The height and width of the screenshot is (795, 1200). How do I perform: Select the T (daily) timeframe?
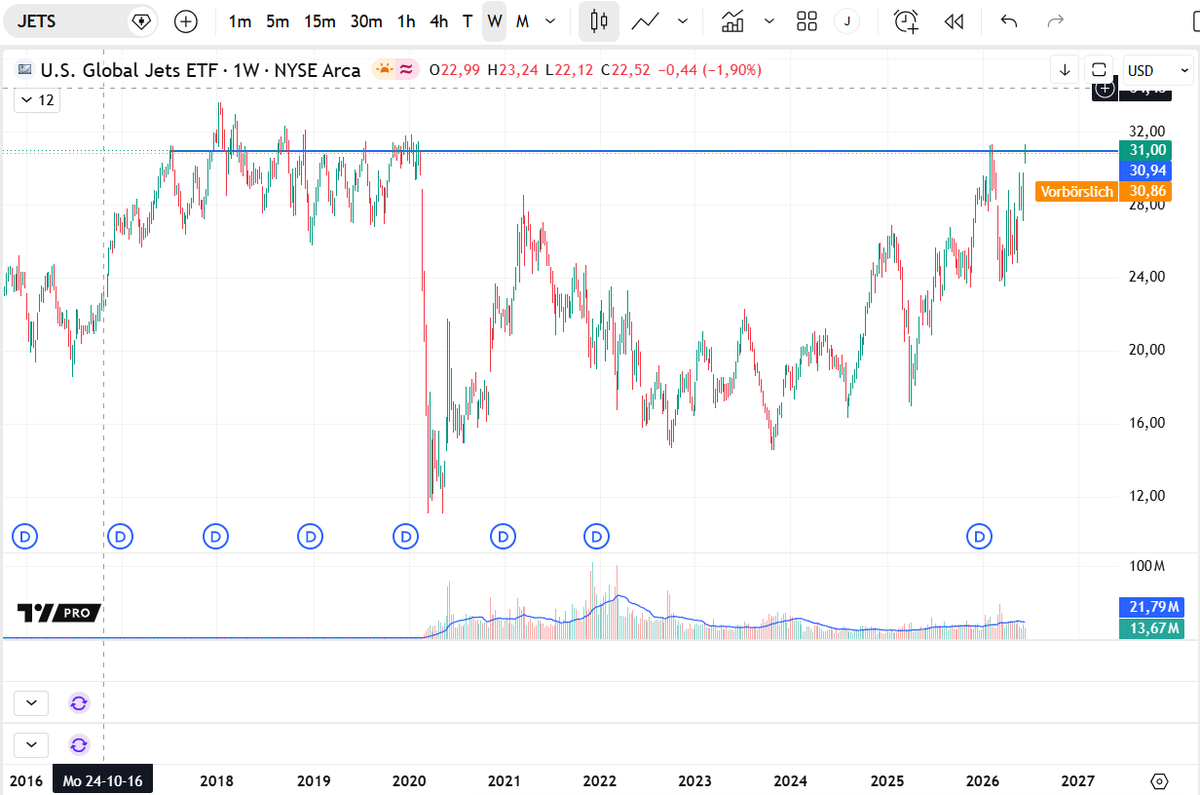click(x=466, y=21)
